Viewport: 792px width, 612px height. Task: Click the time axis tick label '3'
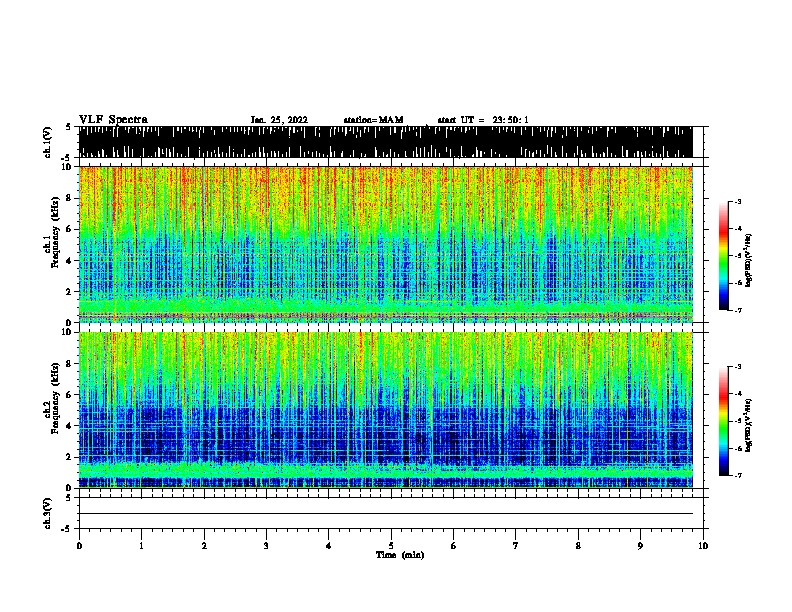coord(266,546)
